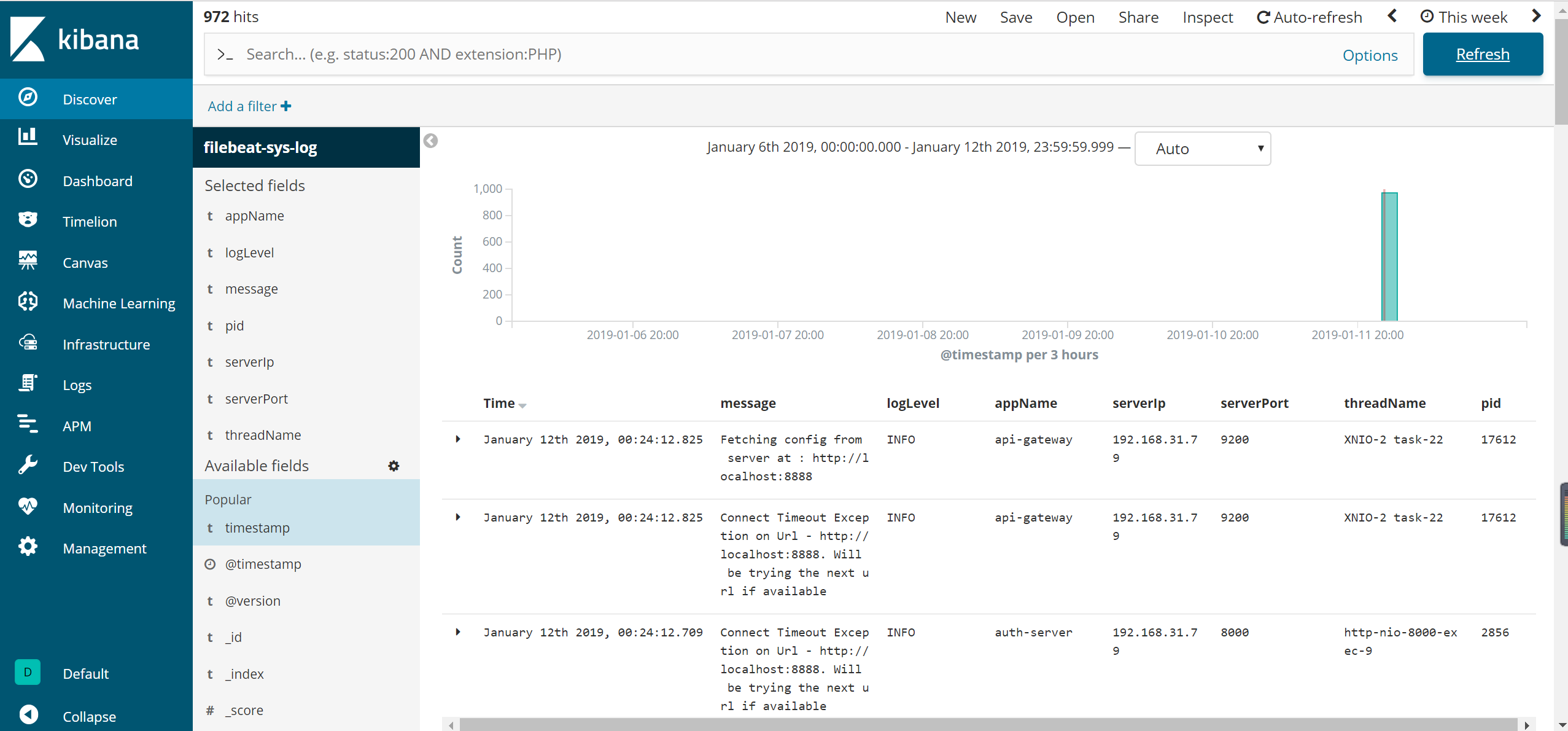Expand the first log row details
Viewport: 1568px width, 731px height.
click(458, 439)
